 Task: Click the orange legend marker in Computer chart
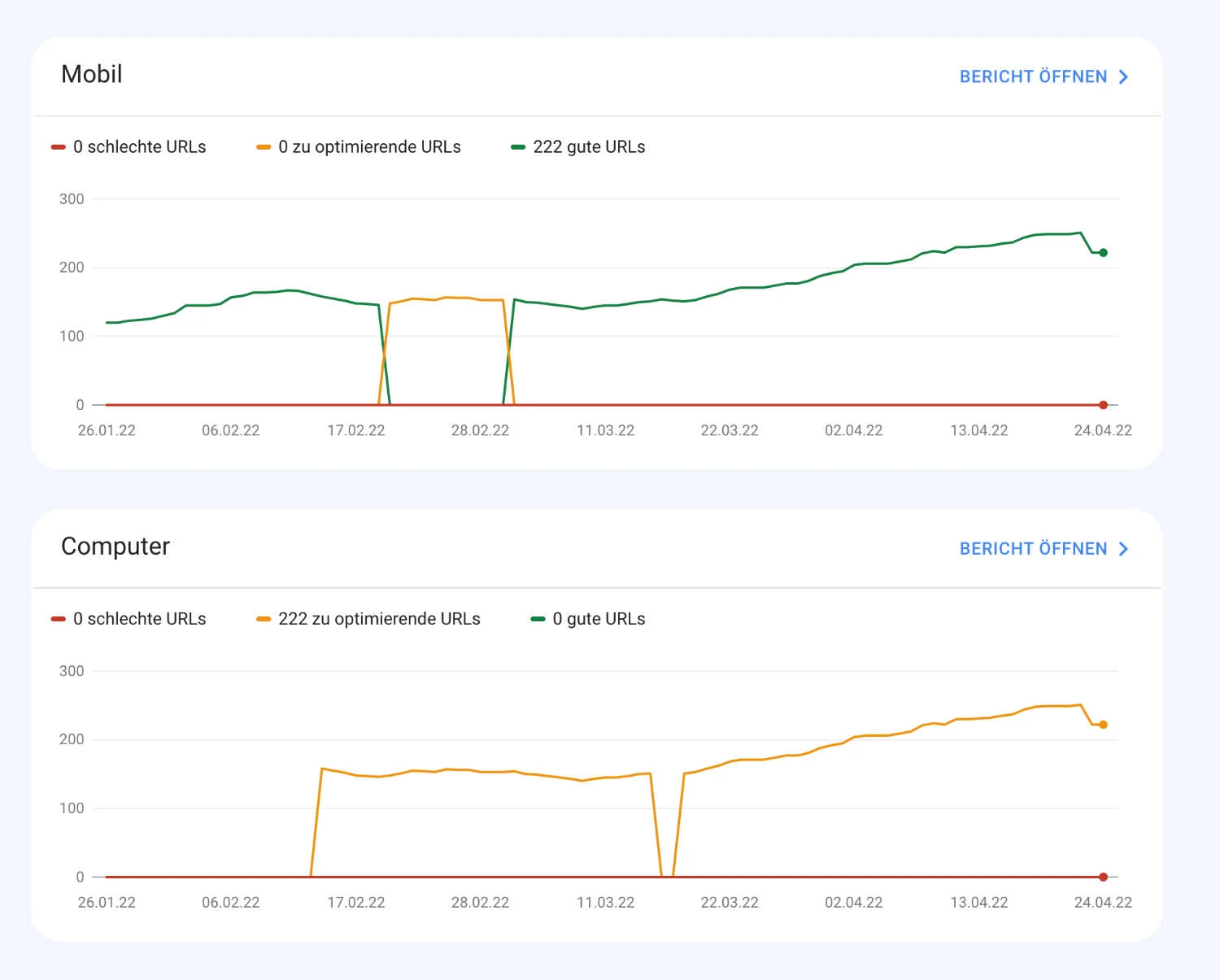(x=262, y=618)
